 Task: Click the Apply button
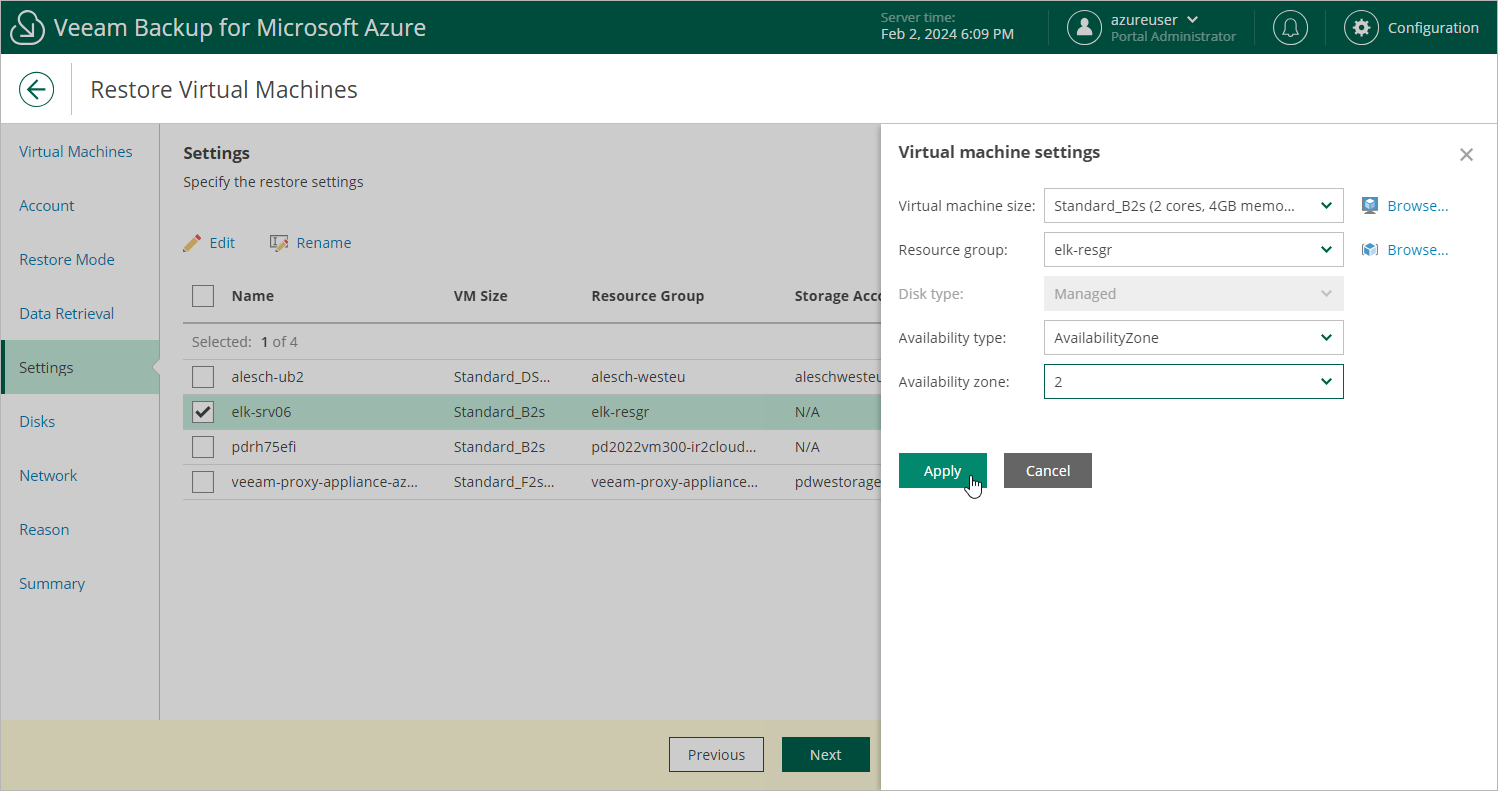click(x=942, y=471)
